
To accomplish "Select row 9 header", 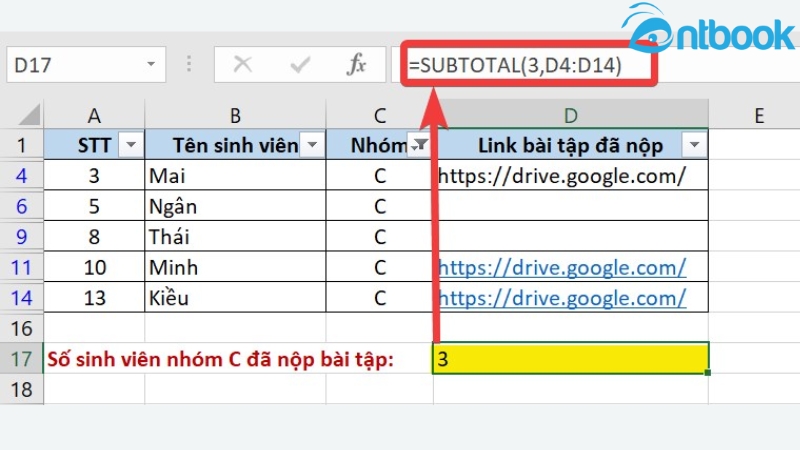I will coord(21,236).
